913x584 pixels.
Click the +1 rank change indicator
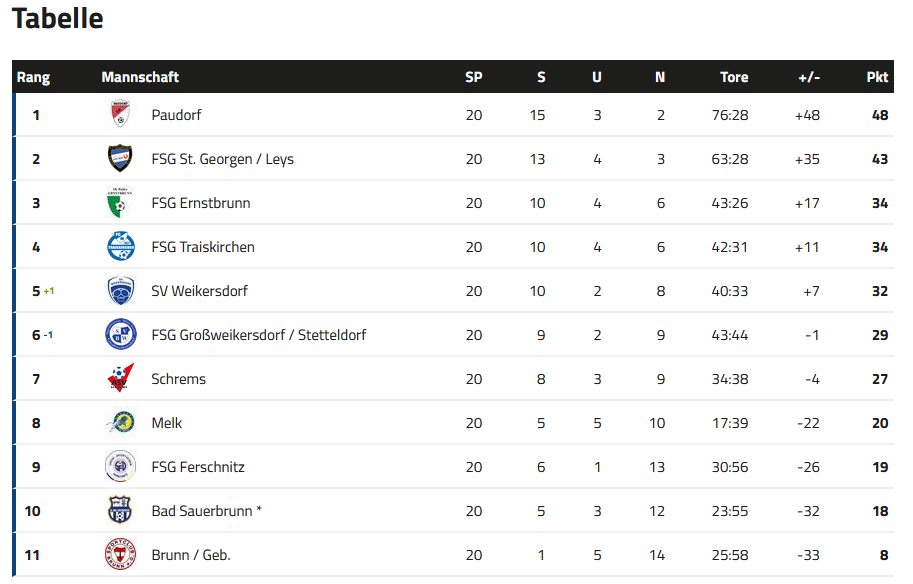point(49,291)
